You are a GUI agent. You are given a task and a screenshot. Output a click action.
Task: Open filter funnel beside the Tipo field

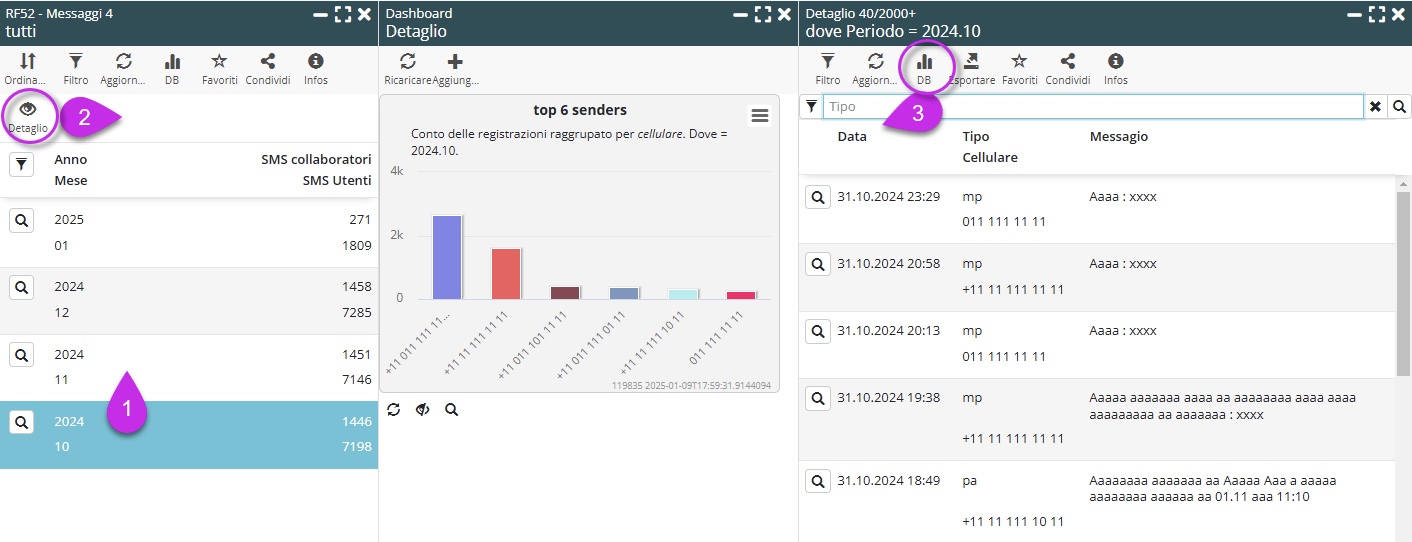pyautogui.click(x=812, y=107)
